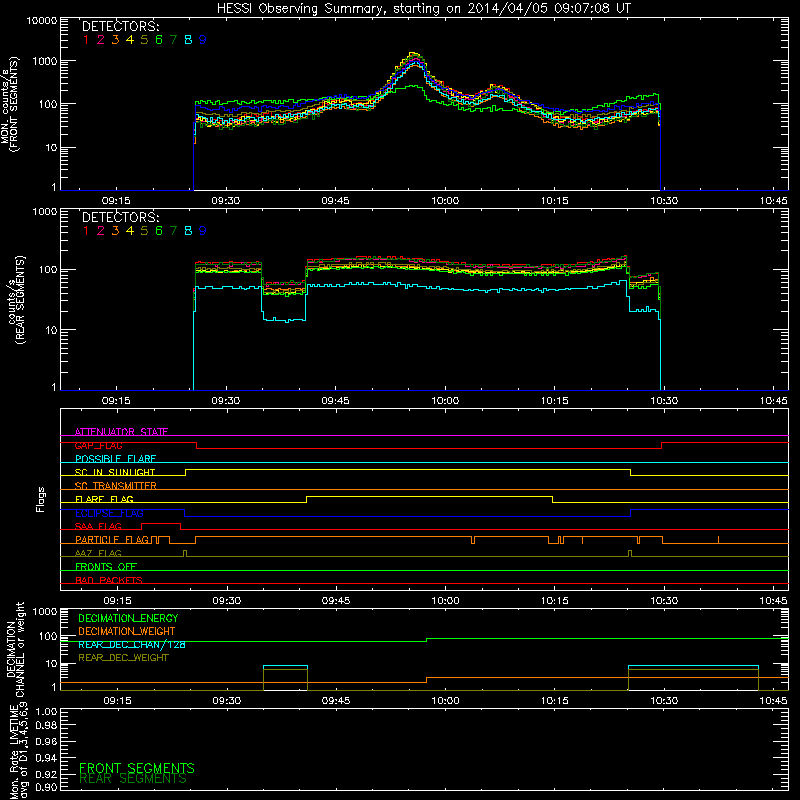Screen dimensions: 800x800
Task: Click the REAR_DEC_CHAN/128 legend label
Action: [x=132, y=644]
